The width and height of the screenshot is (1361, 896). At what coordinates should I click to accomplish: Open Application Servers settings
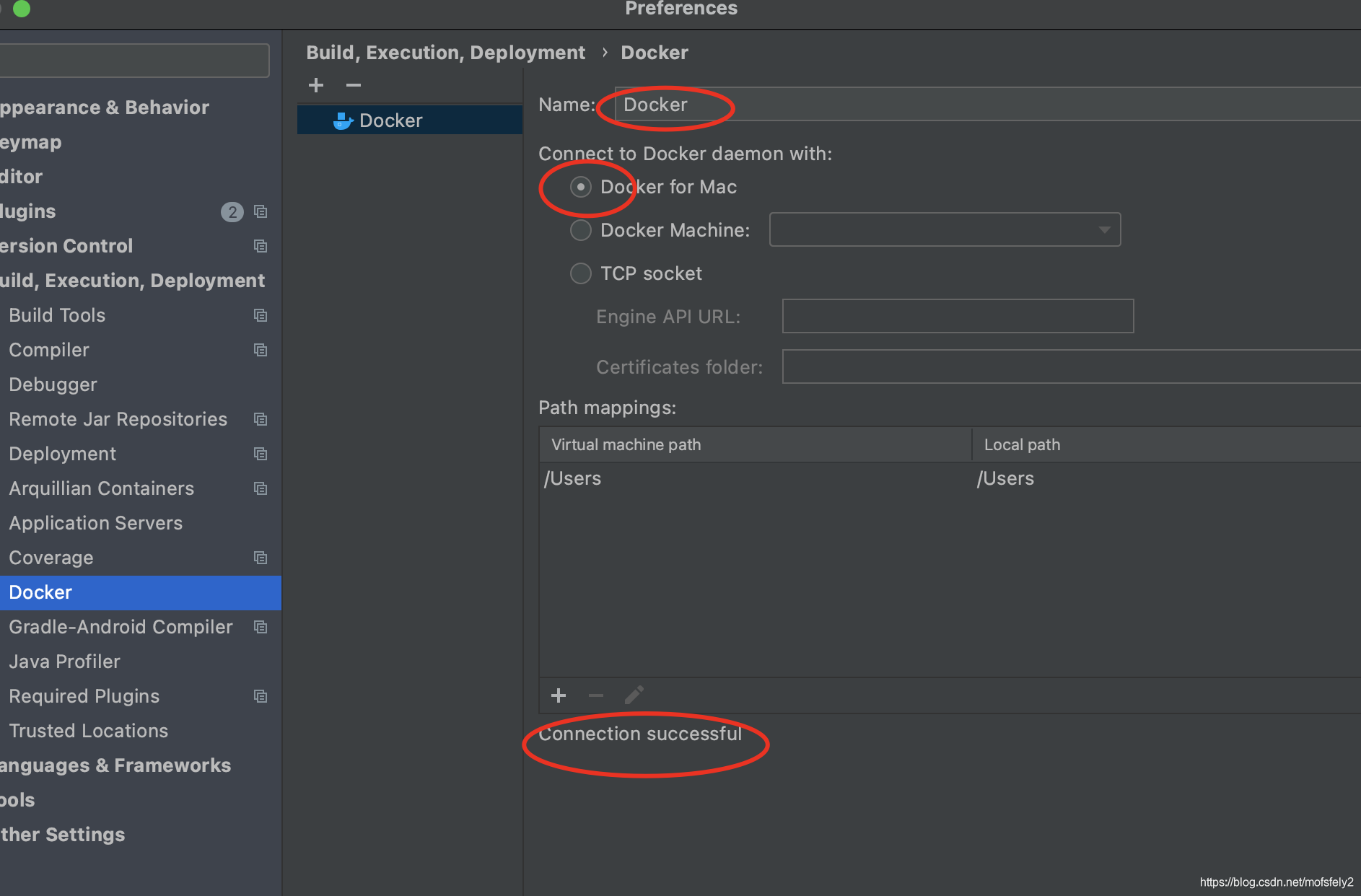96,523
